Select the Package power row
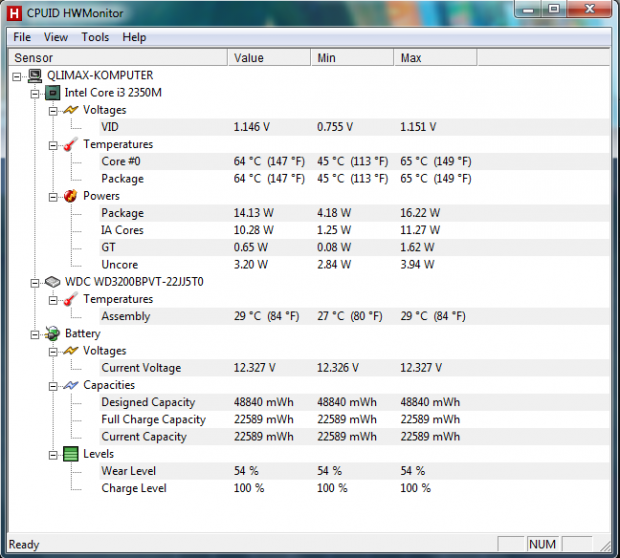The width and height of the screenshot is (620, 558). (354, 213)
